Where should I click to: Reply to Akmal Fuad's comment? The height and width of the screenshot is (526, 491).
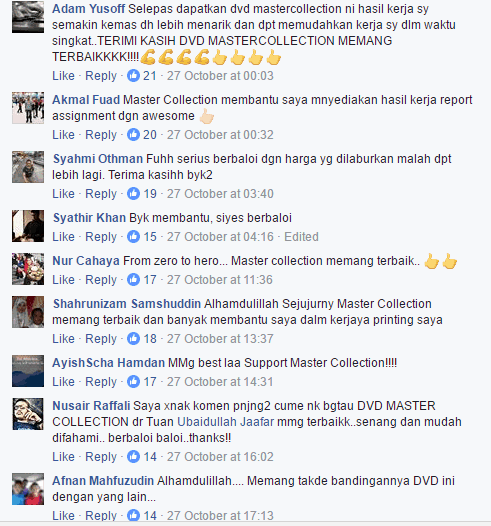[101, 135]
